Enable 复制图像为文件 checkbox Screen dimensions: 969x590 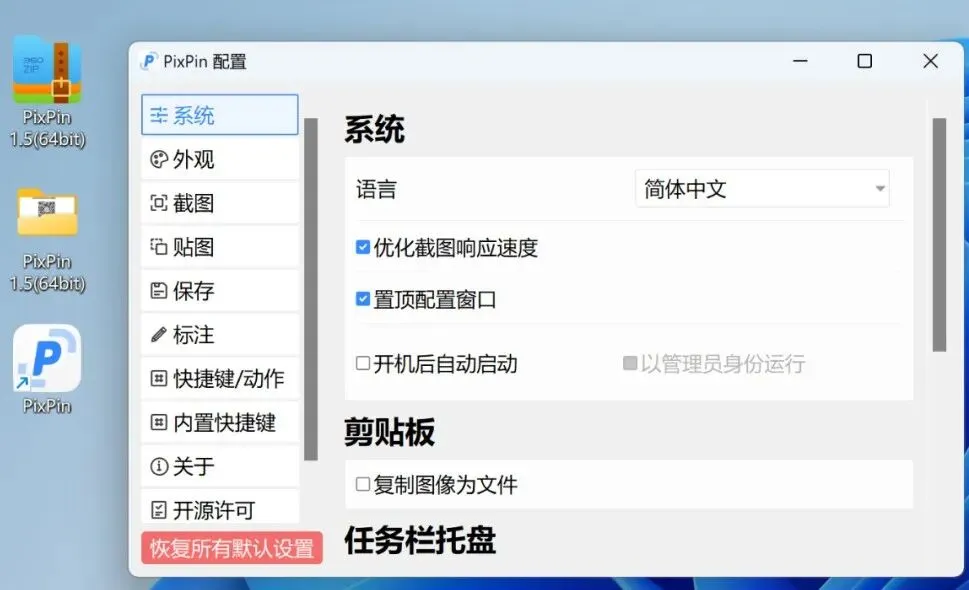pos(363,484)
